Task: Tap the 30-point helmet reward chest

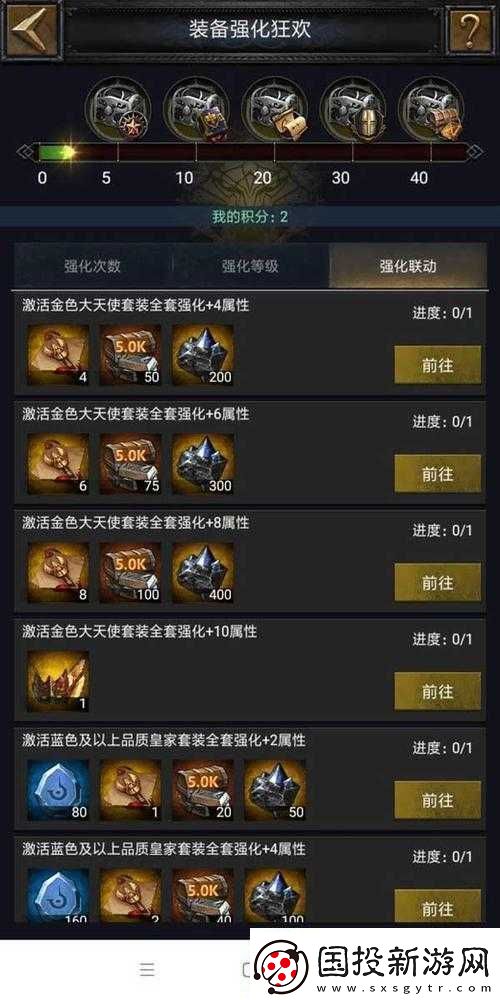Action: (x=353, y=107)
